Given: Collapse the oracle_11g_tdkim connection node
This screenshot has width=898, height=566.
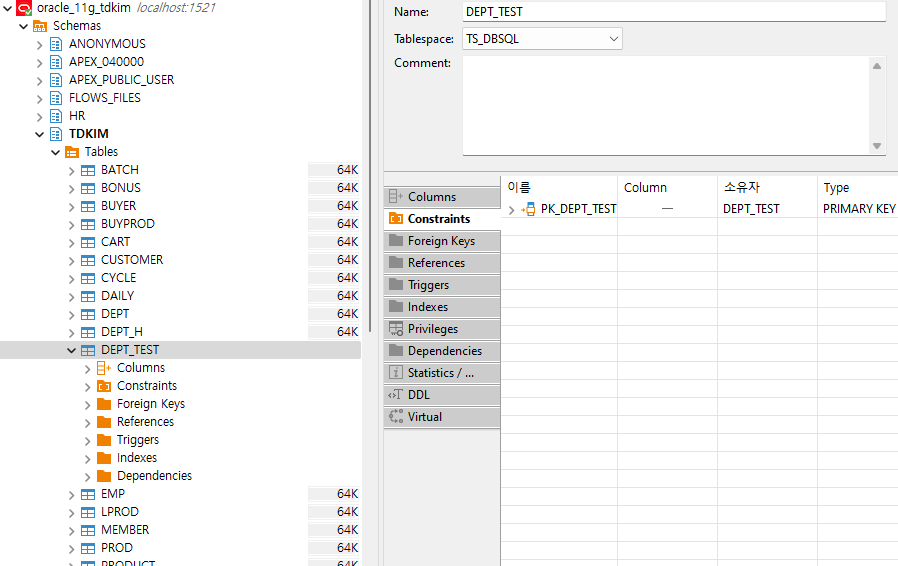Looking at the screenshot, I should [x=7, y=9].
